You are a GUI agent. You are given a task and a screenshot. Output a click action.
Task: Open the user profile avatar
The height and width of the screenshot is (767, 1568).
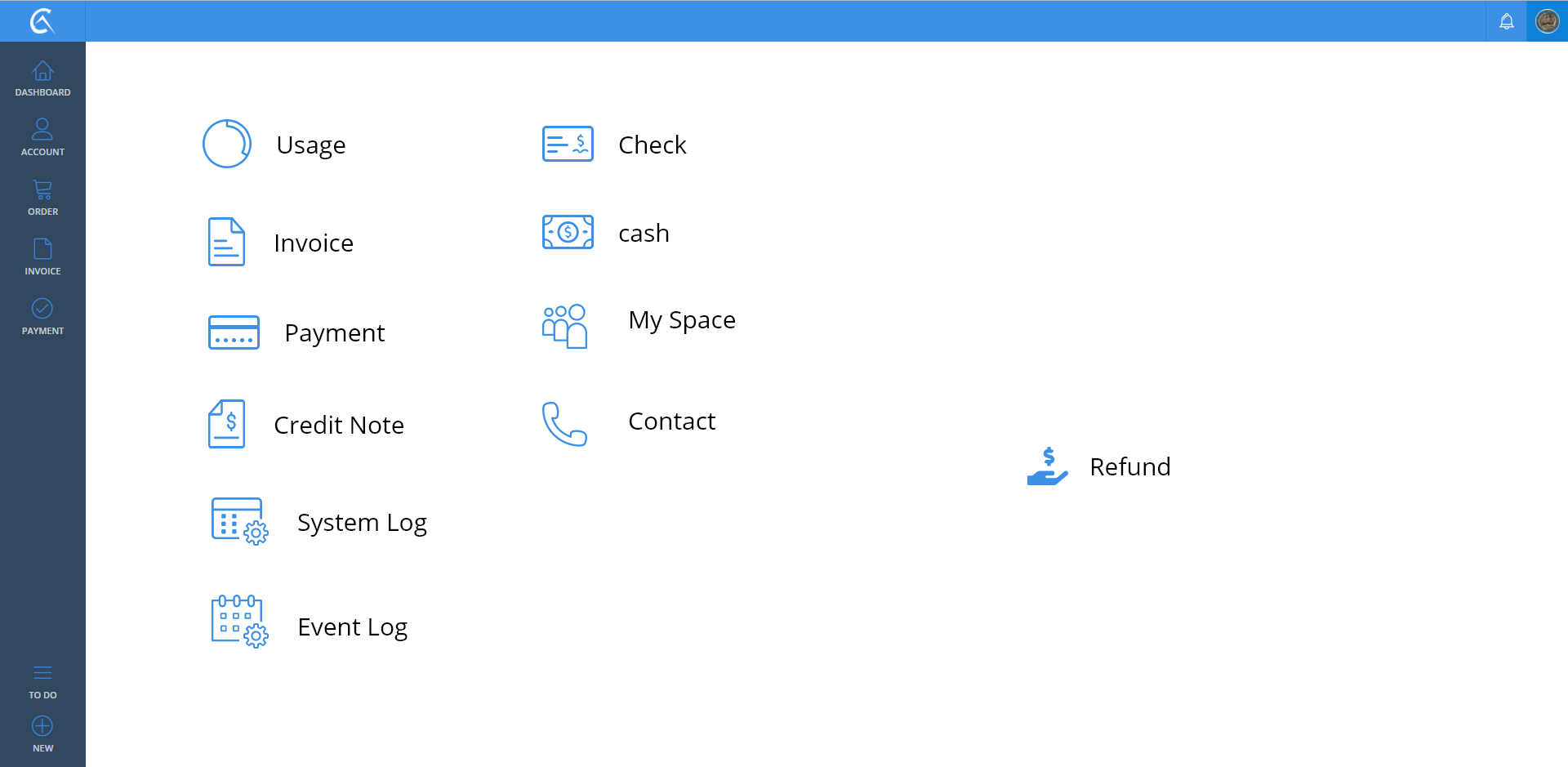[x=1547, y=21]
